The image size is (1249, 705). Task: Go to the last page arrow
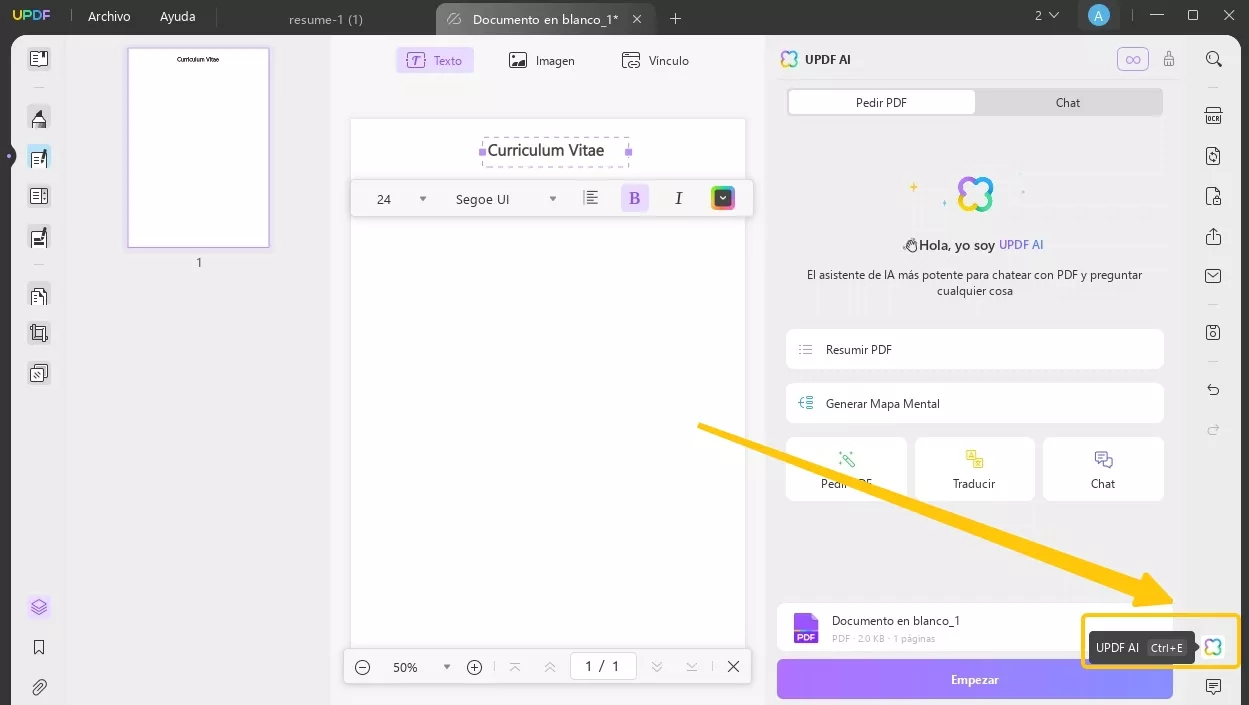click(x=691, y=667)
